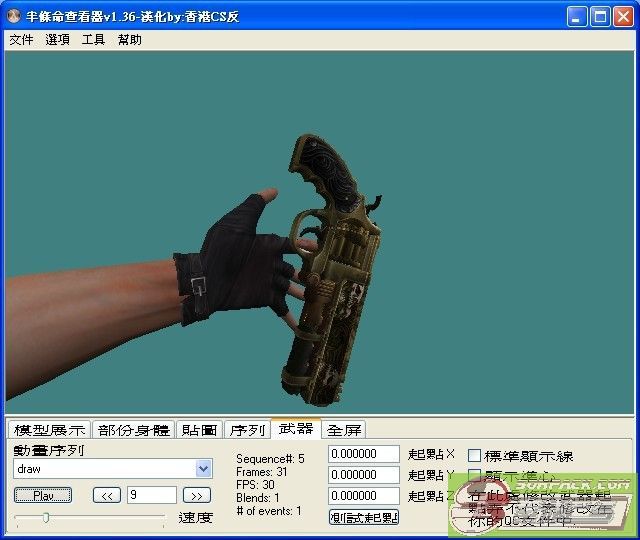Click the 測試起點 button
The height and width of the screenshot is (540, 640).
(x=363, y=517)
